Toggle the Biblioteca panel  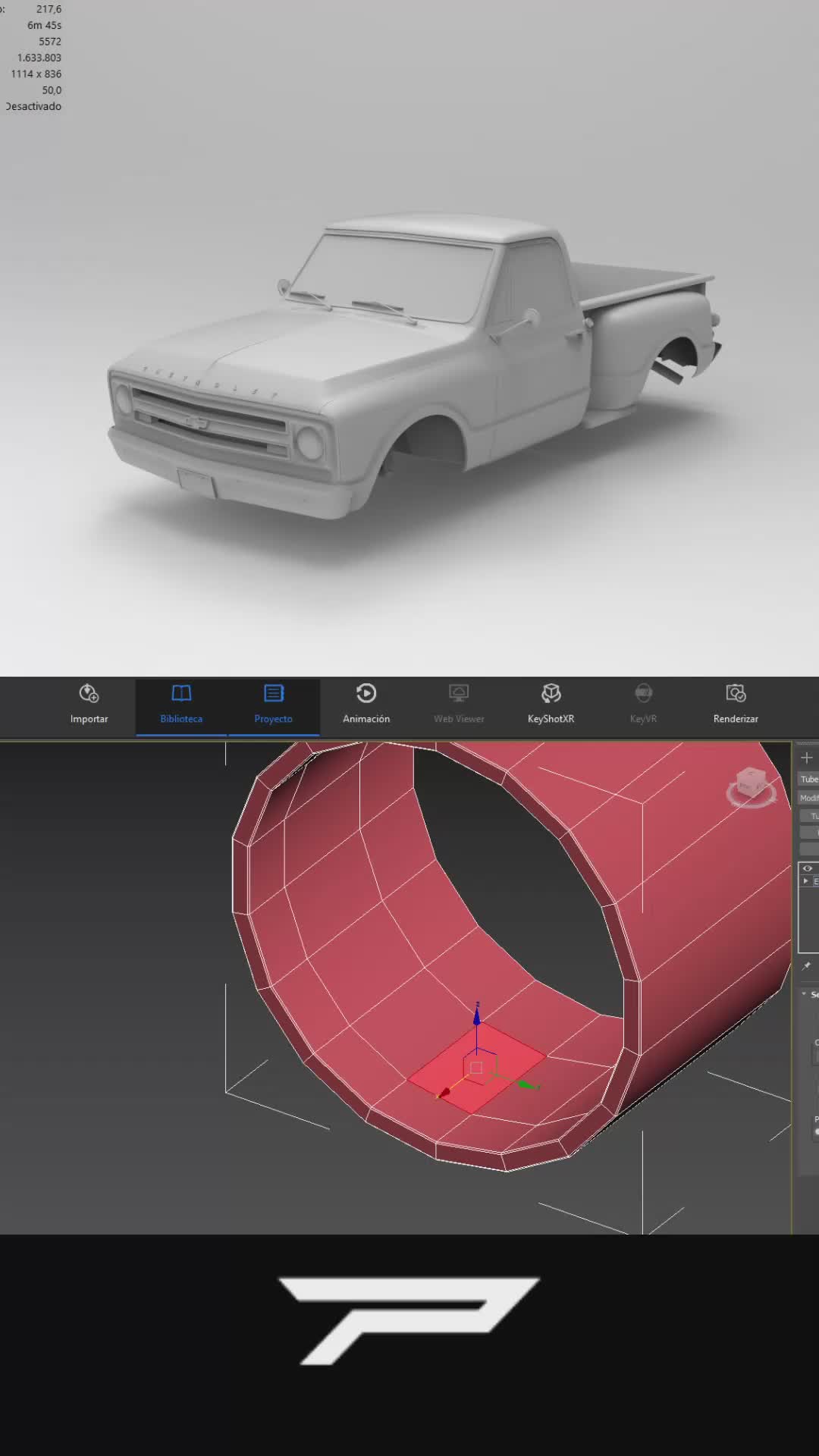click(x=181, y=705)
